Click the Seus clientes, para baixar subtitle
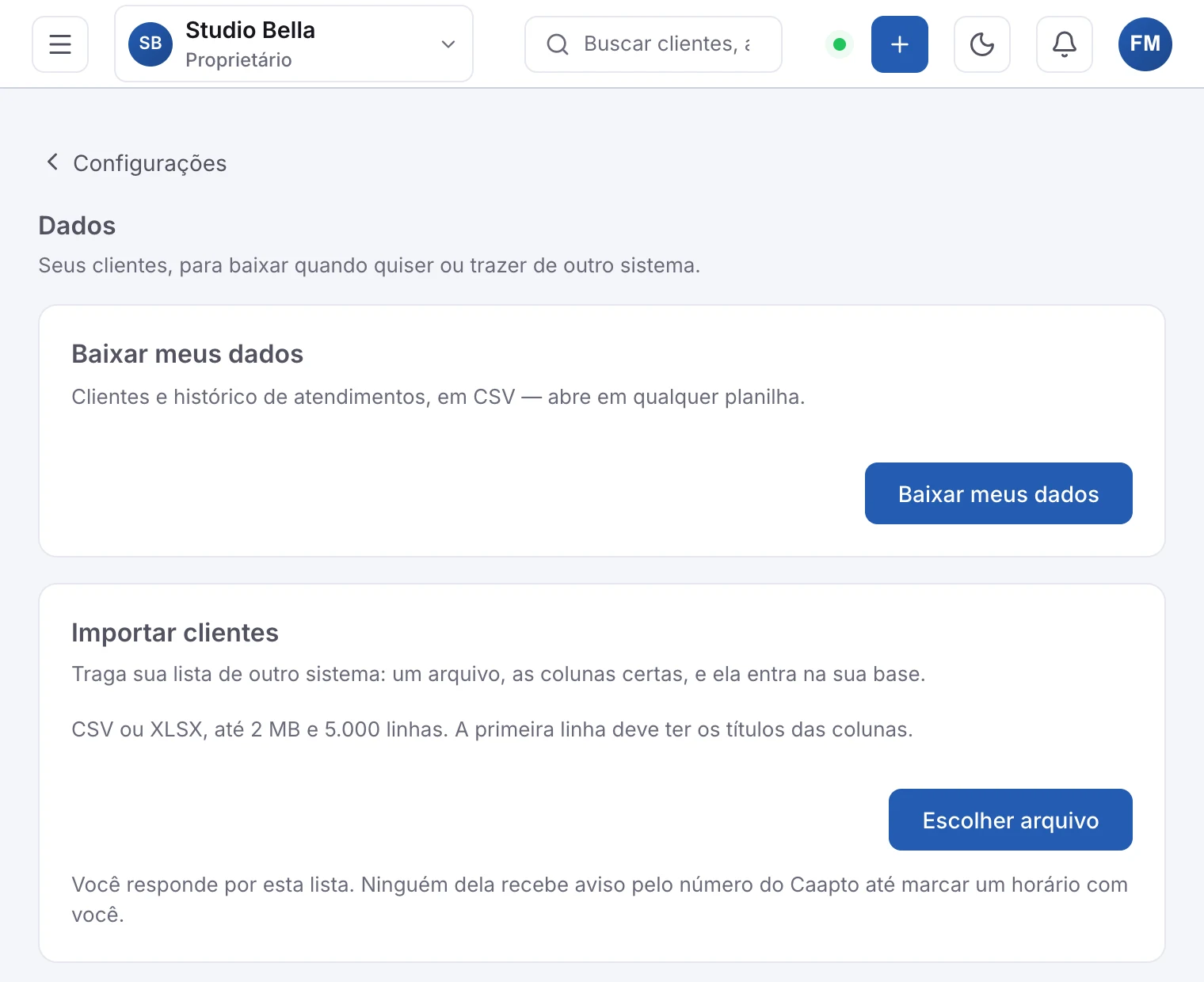Screen dimensions: 1204x982 click(x=369, y=265)
